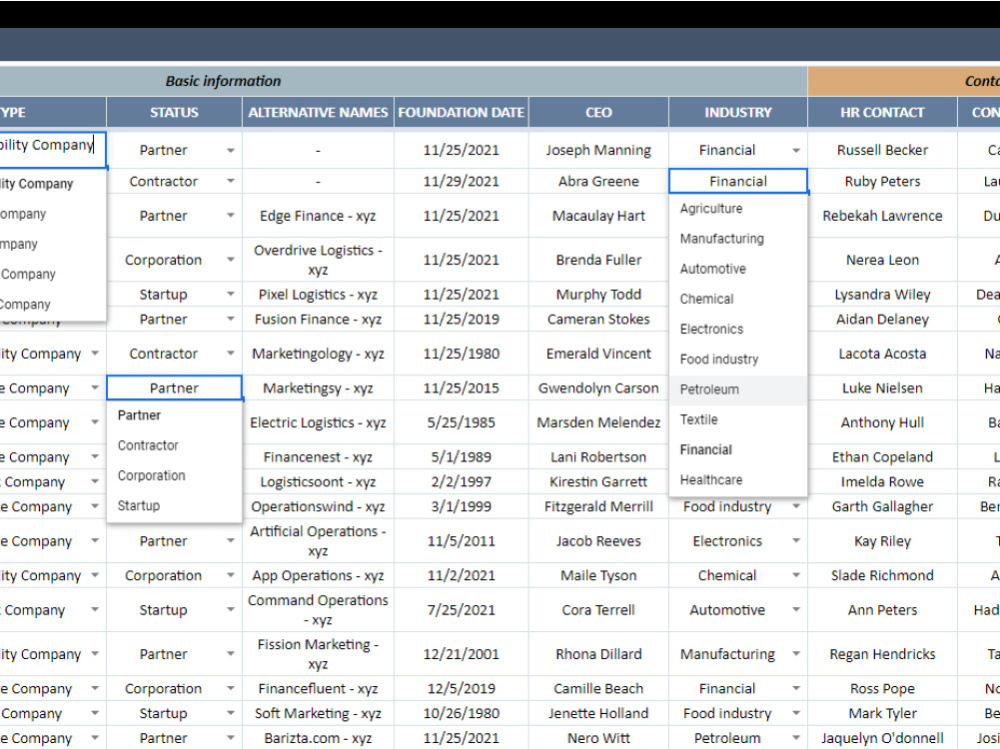Select HR contact 'Russell Becker'

(x=882, y=150)
